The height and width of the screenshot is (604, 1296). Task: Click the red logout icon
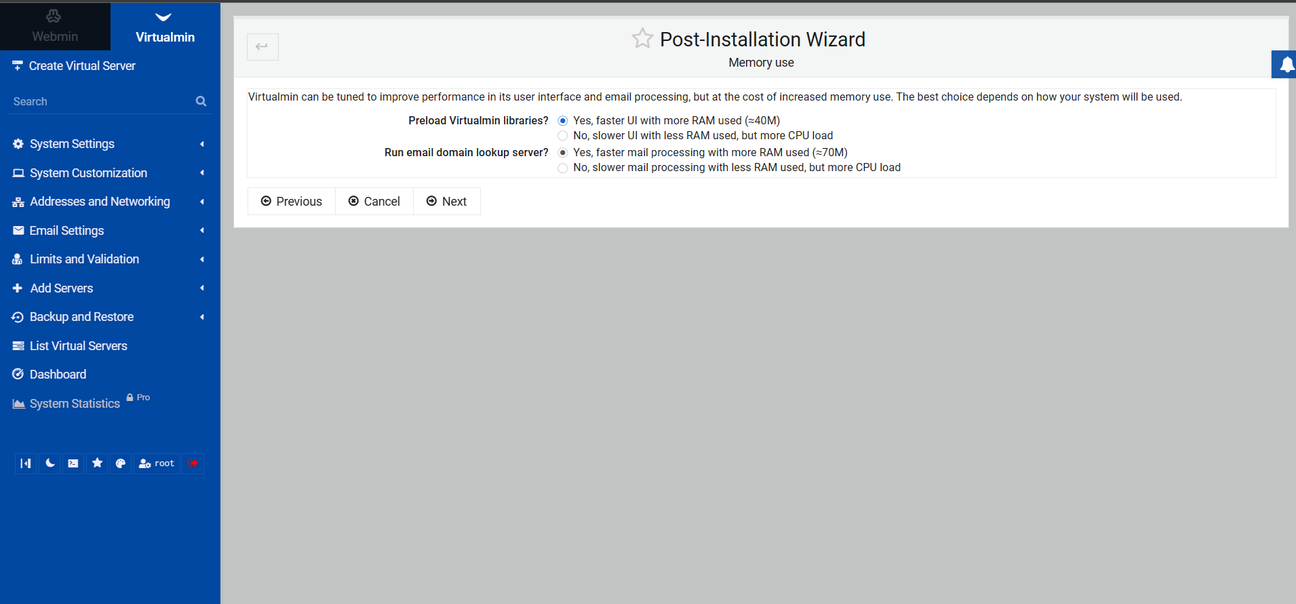tap(193, 464)
